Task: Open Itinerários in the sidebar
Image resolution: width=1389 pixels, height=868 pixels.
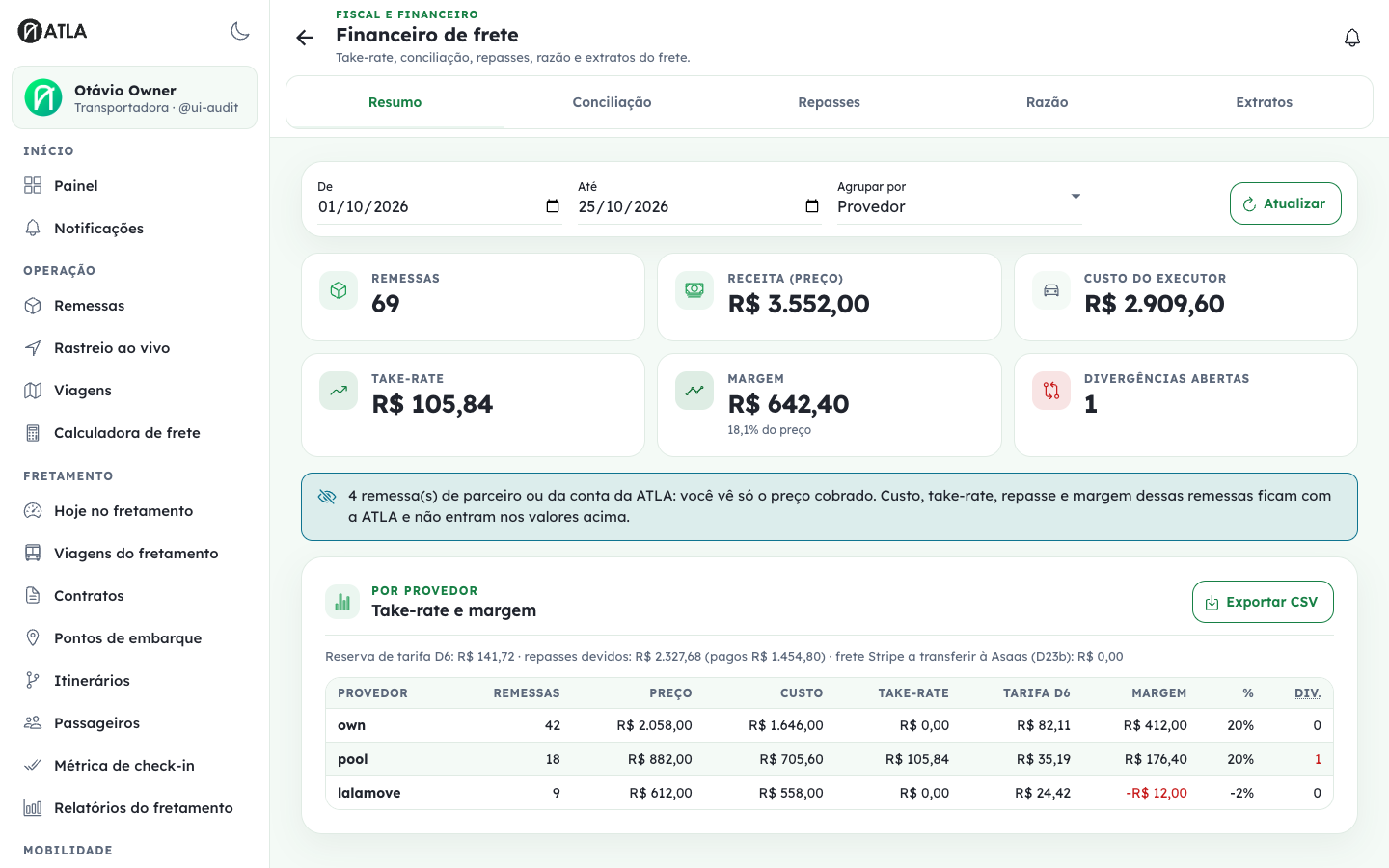Action: (134, 681)
